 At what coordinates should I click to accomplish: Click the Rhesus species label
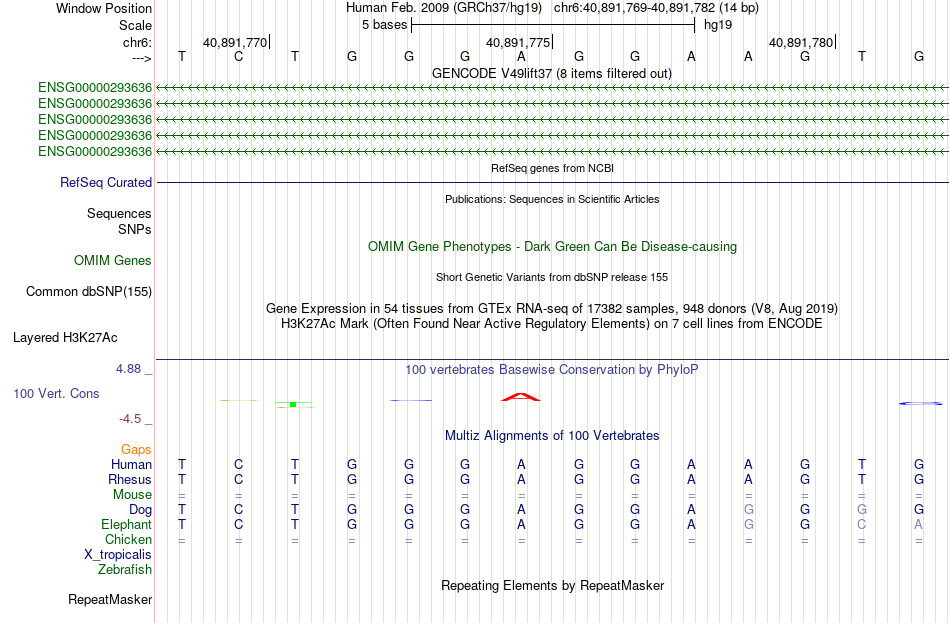coord(130,480)
